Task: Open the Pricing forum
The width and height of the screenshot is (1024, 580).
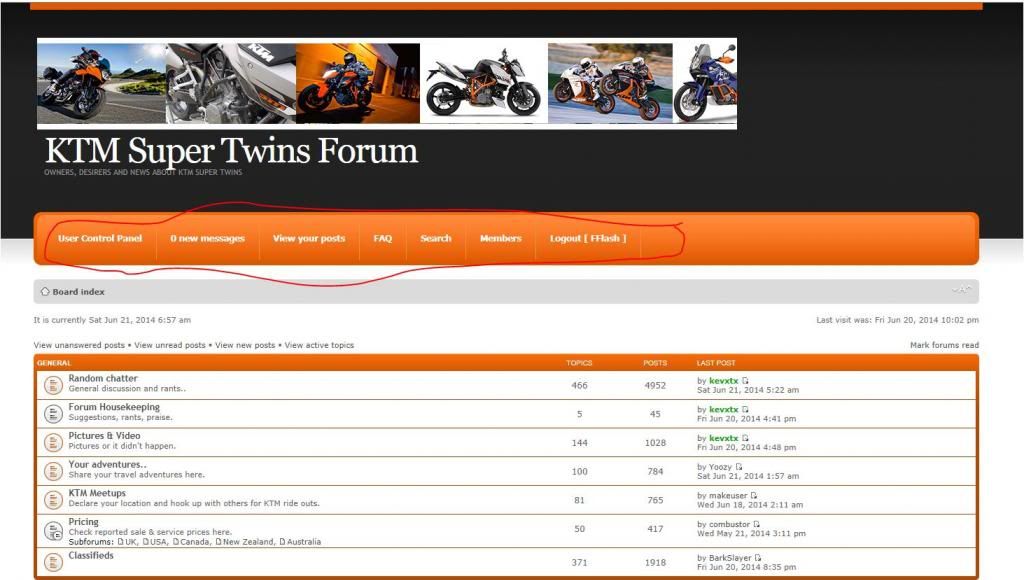Action: coord(84,522)
